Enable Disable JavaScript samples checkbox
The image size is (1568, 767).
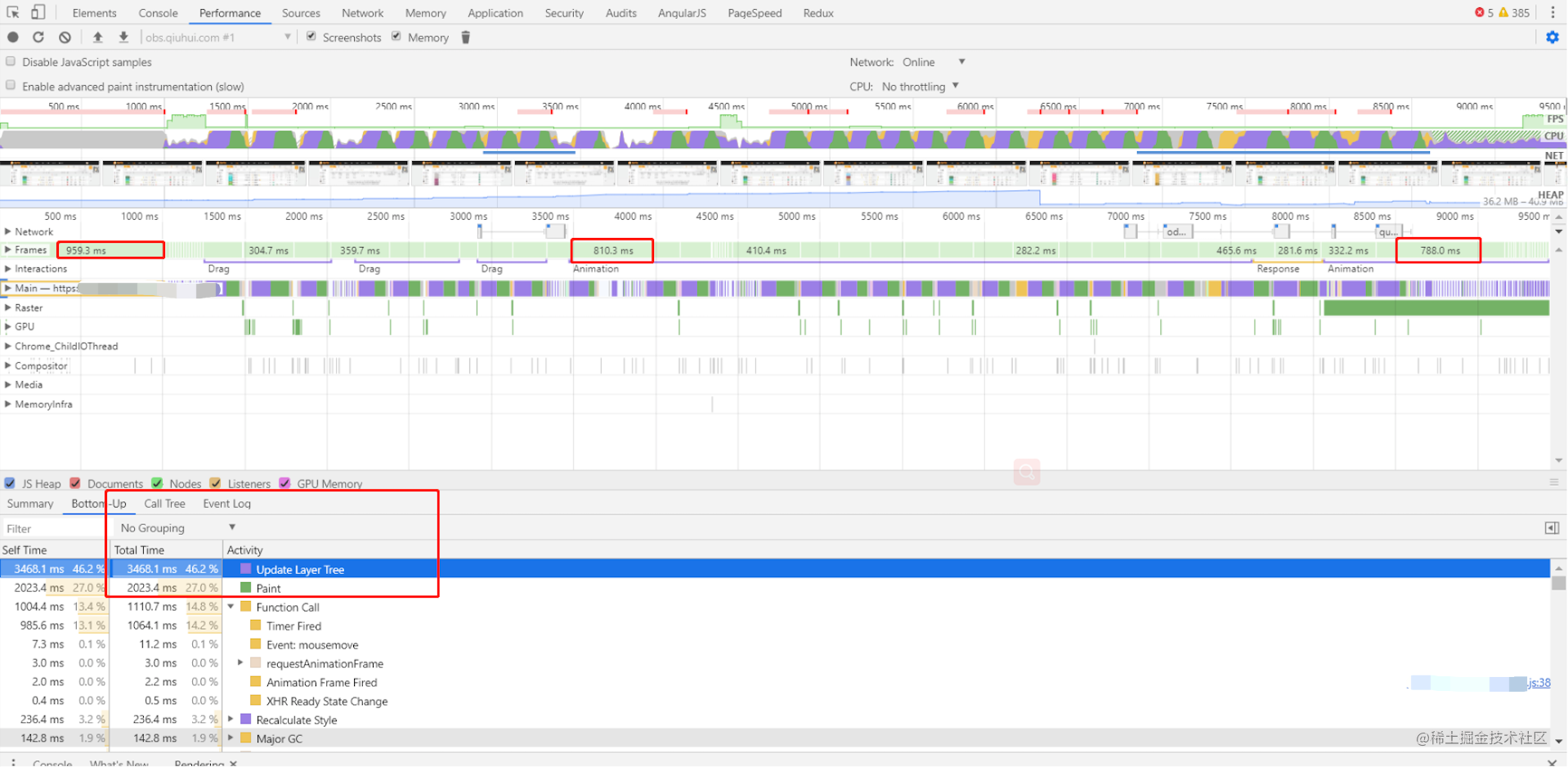11,61
